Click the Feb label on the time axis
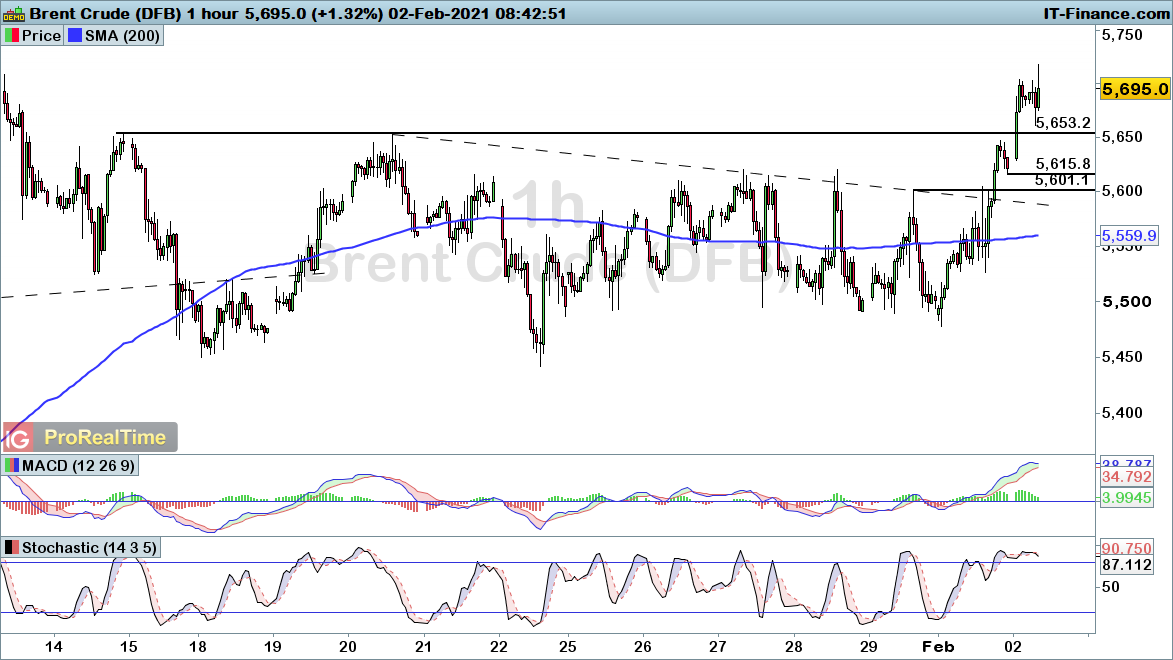This screenshot has width=1173, height=660. [938, 647]
